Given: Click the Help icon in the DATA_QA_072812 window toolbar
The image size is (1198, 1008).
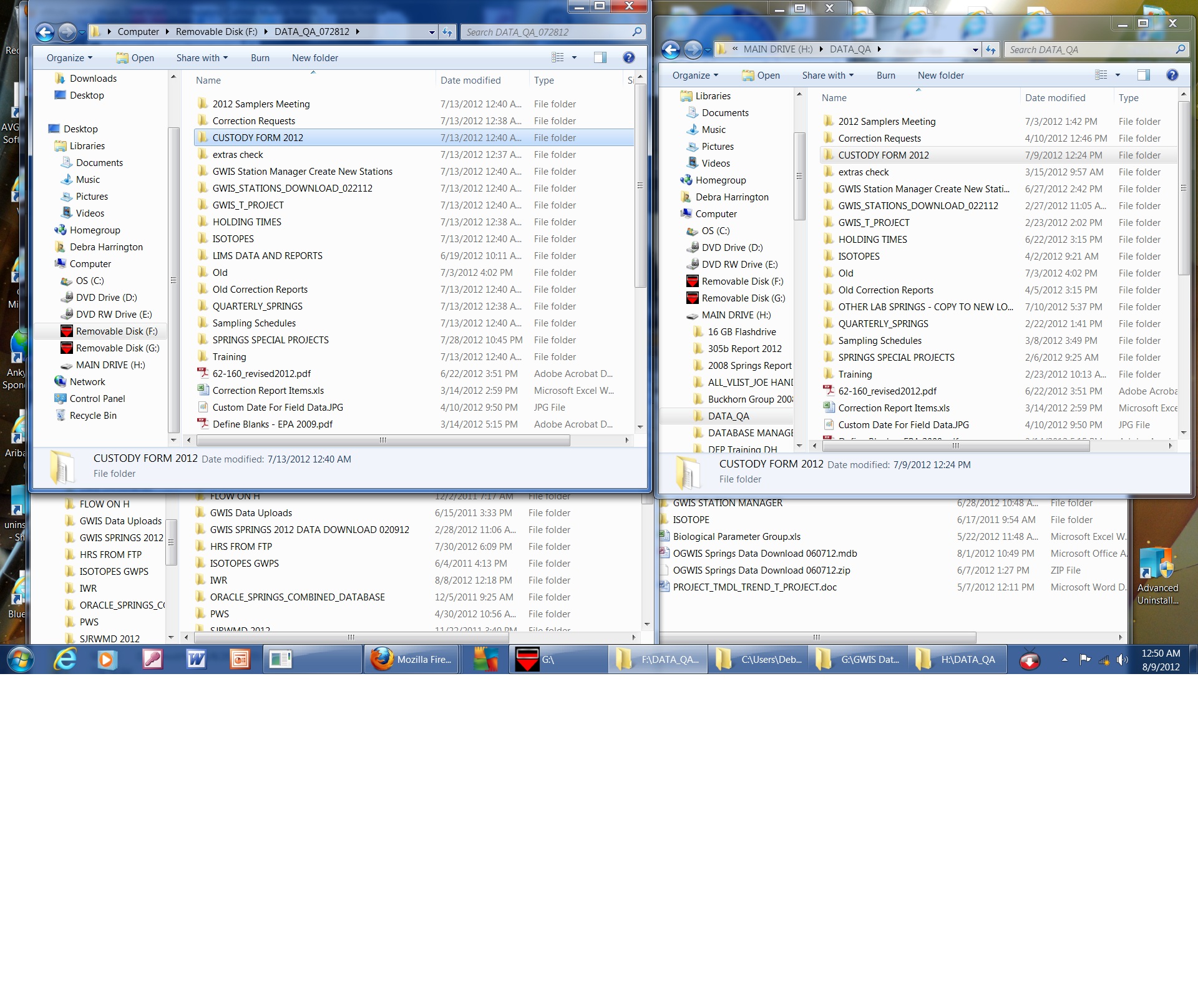Looking at the screenshot, I should pyautogui.click(x=629, y=57).
